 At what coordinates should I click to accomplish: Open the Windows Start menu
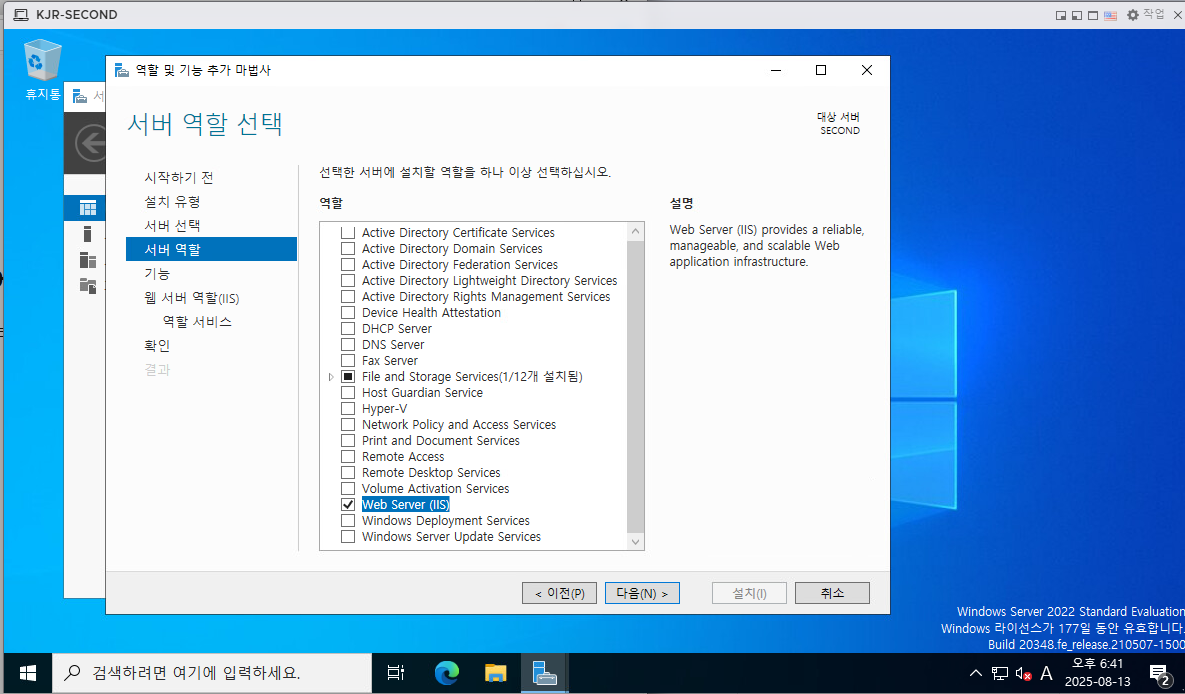click(x=28, y=672)
